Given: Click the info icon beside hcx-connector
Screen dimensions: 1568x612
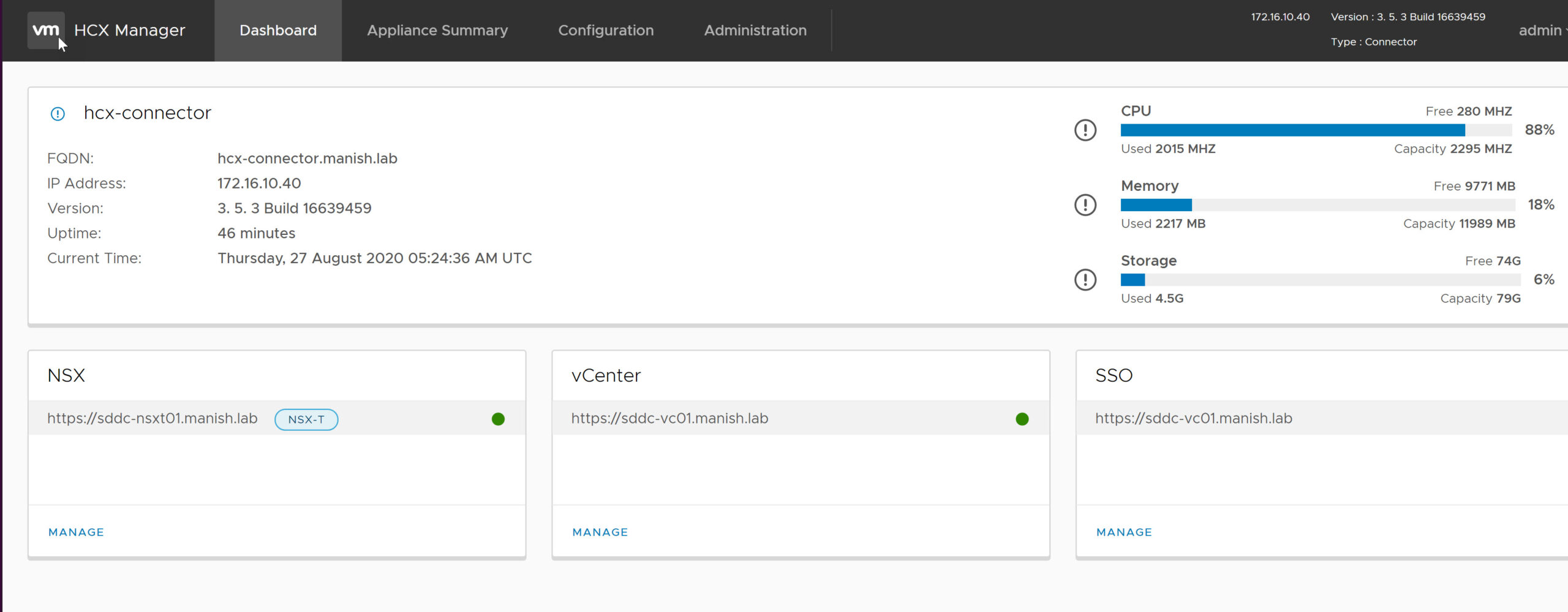Looking at the screenshot, I should [x=58, y=114].
